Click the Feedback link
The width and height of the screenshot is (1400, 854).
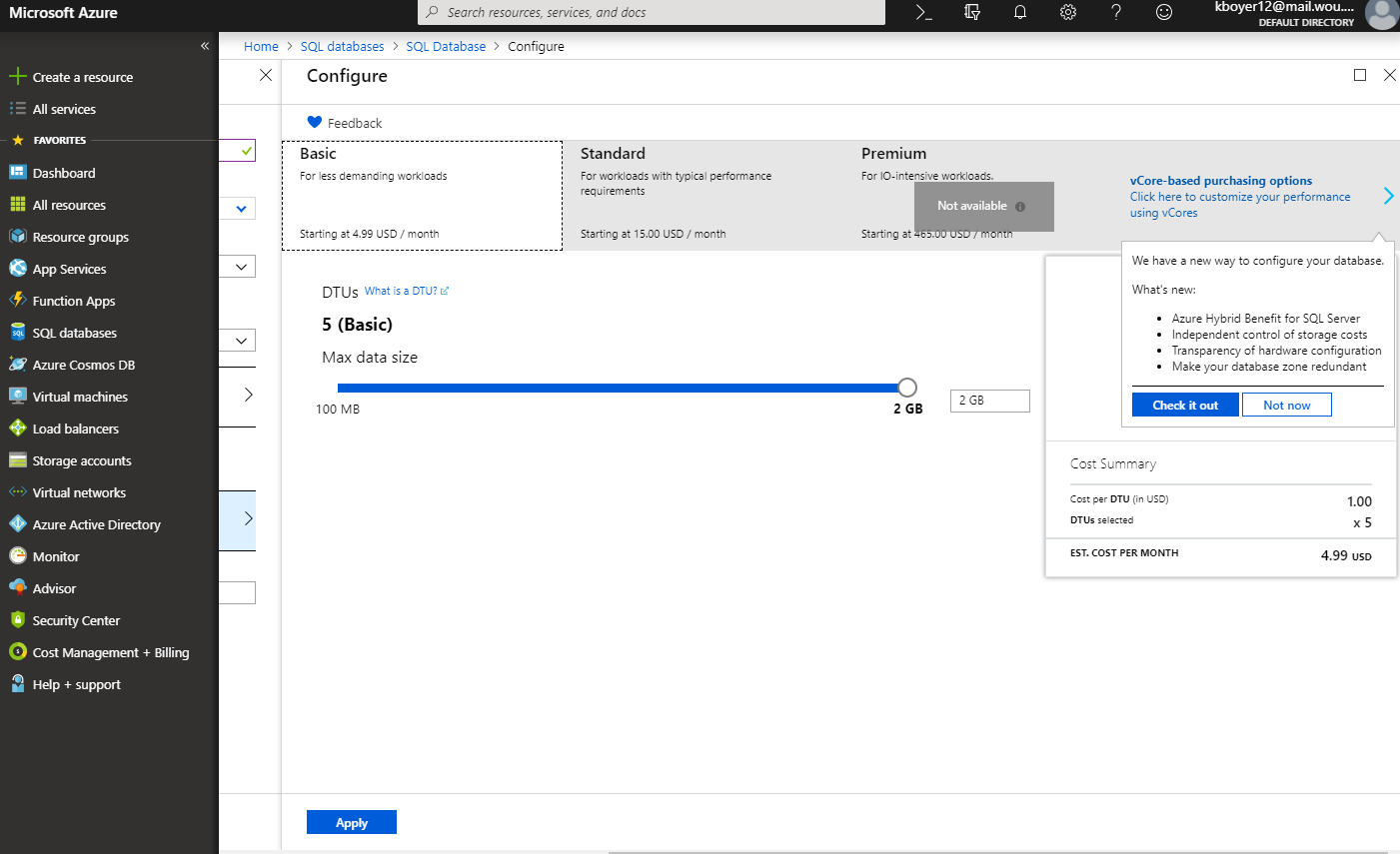click(x=355, y=123)
